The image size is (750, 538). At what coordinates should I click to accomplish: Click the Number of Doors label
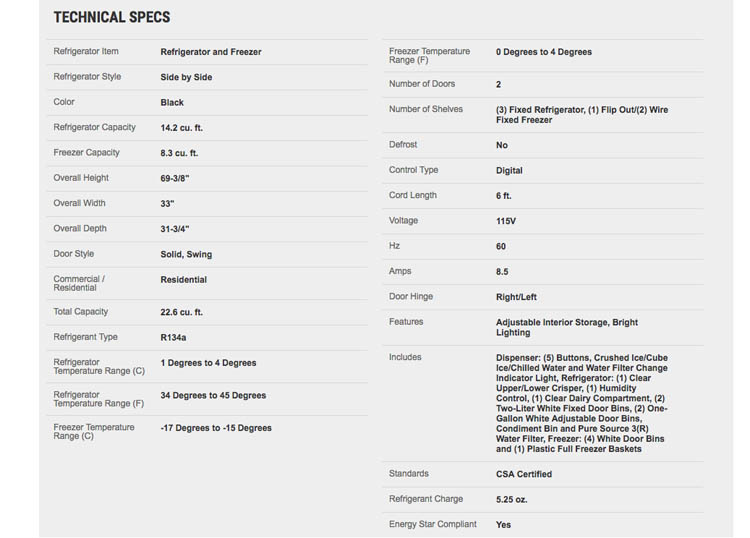tap(423, 84)
